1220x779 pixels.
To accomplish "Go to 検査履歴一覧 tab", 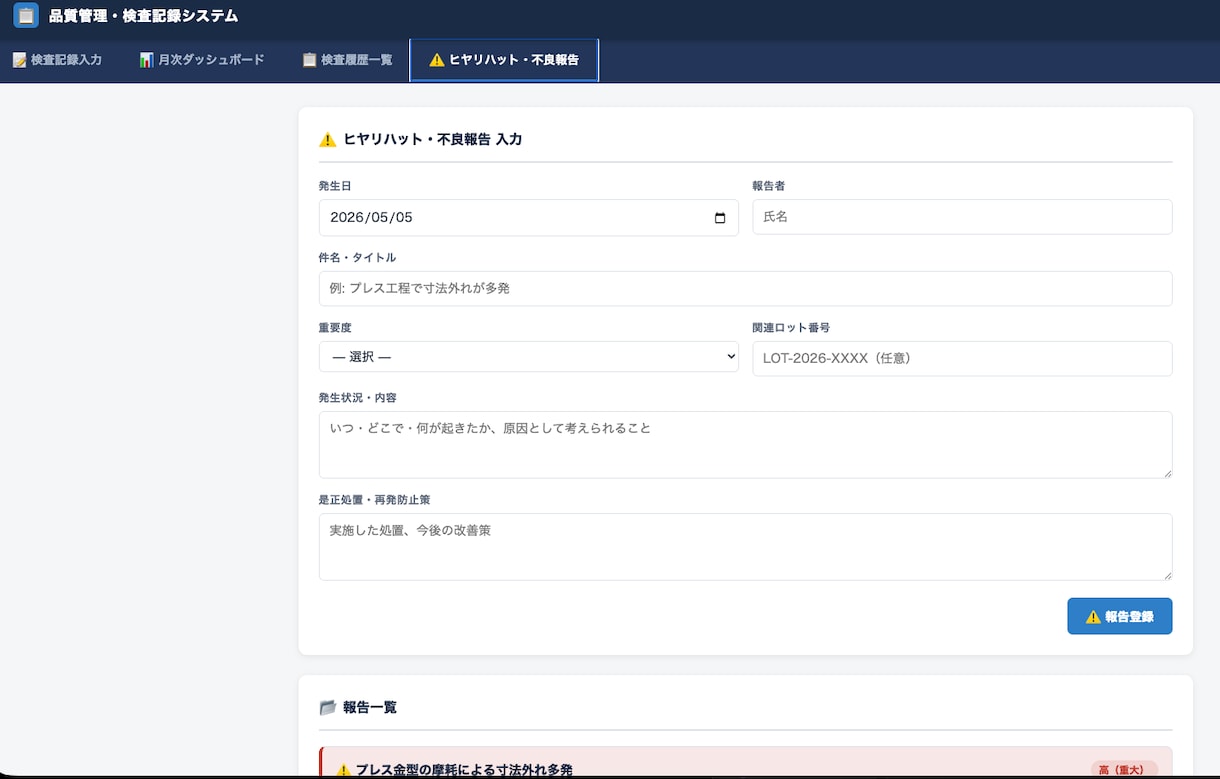I will point(347,60).
